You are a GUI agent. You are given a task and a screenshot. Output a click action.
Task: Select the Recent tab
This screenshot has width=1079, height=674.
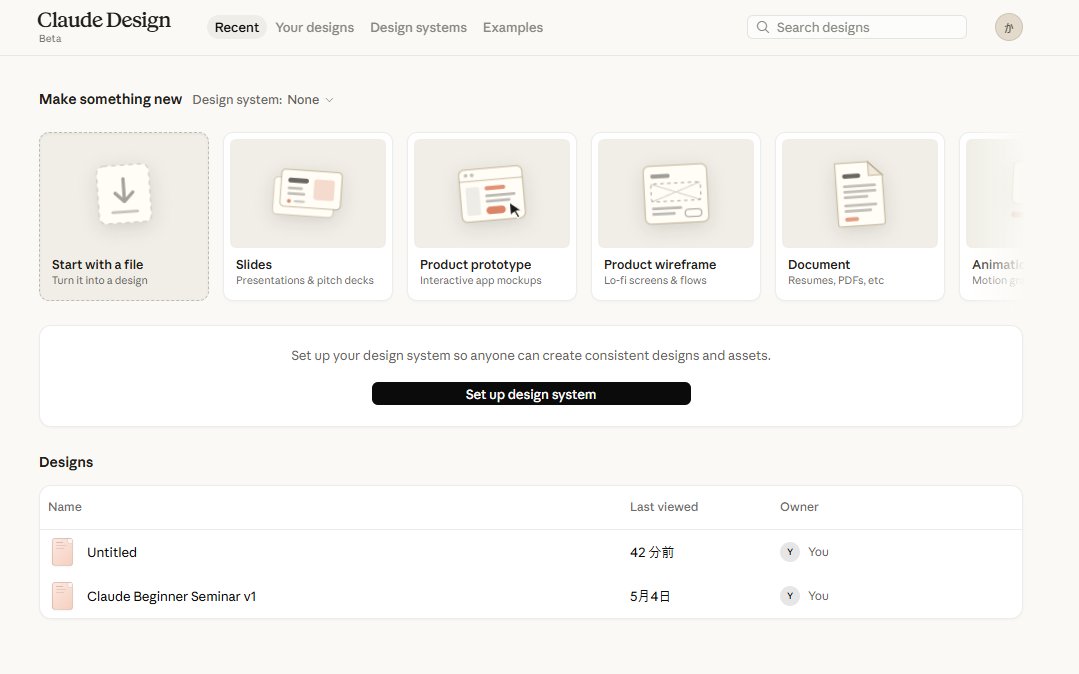coord(237,28)
